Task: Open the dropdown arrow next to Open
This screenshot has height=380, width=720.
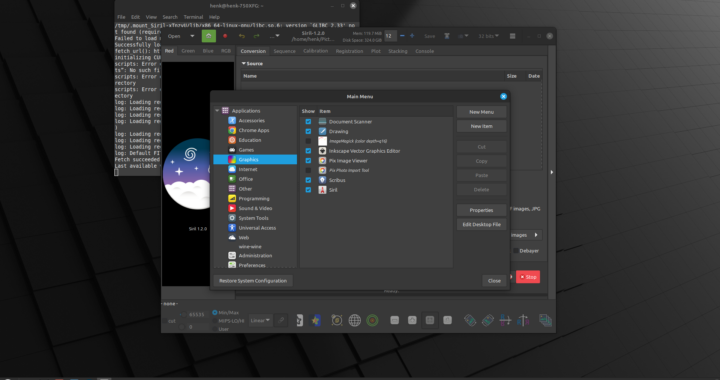Action: [x=192, y=36]
